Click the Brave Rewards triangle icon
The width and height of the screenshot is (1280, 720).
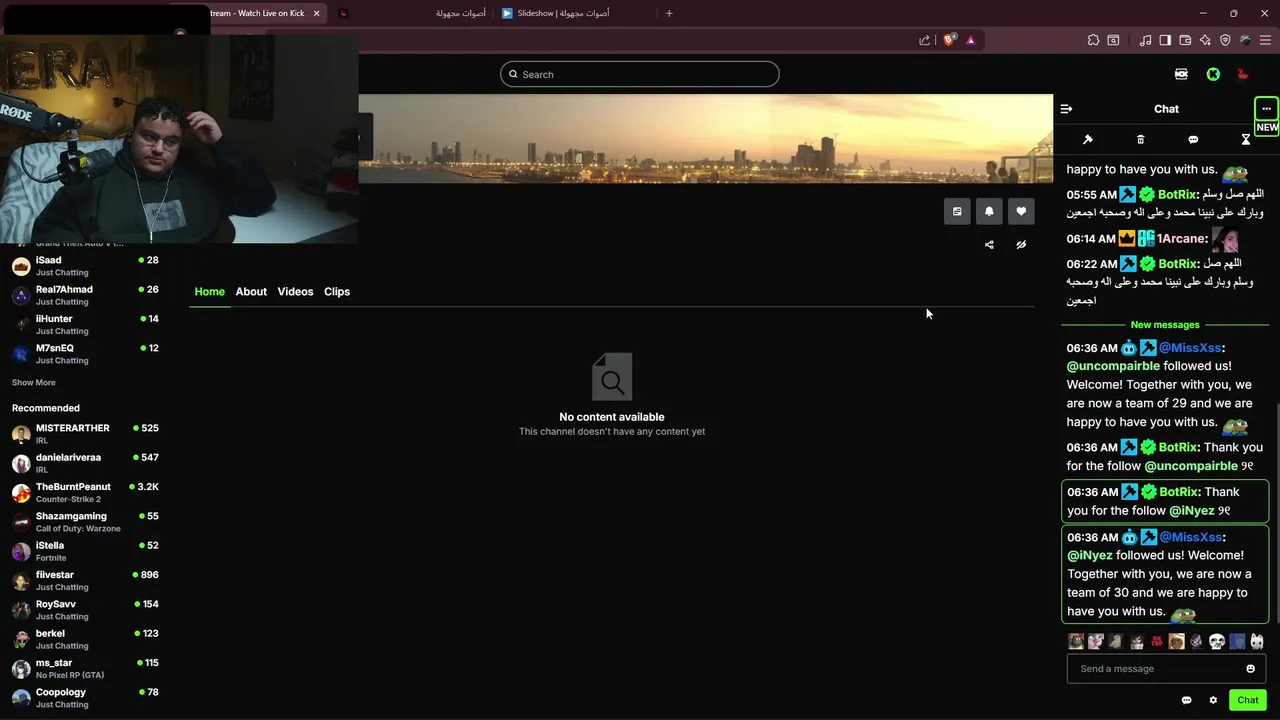coord(970,40)
